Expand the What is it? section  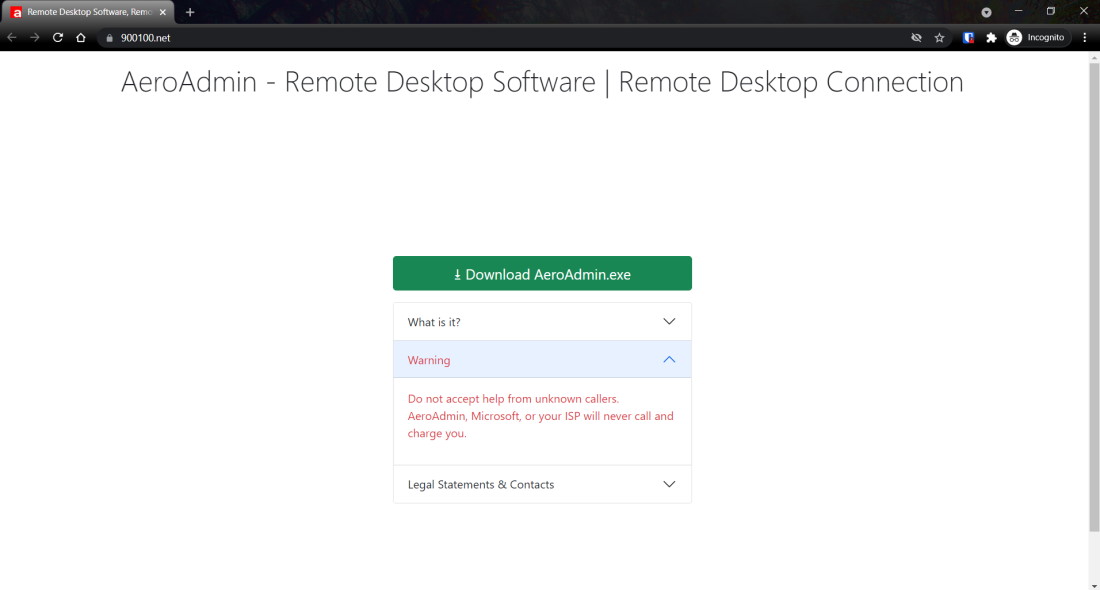click(542, 322)
